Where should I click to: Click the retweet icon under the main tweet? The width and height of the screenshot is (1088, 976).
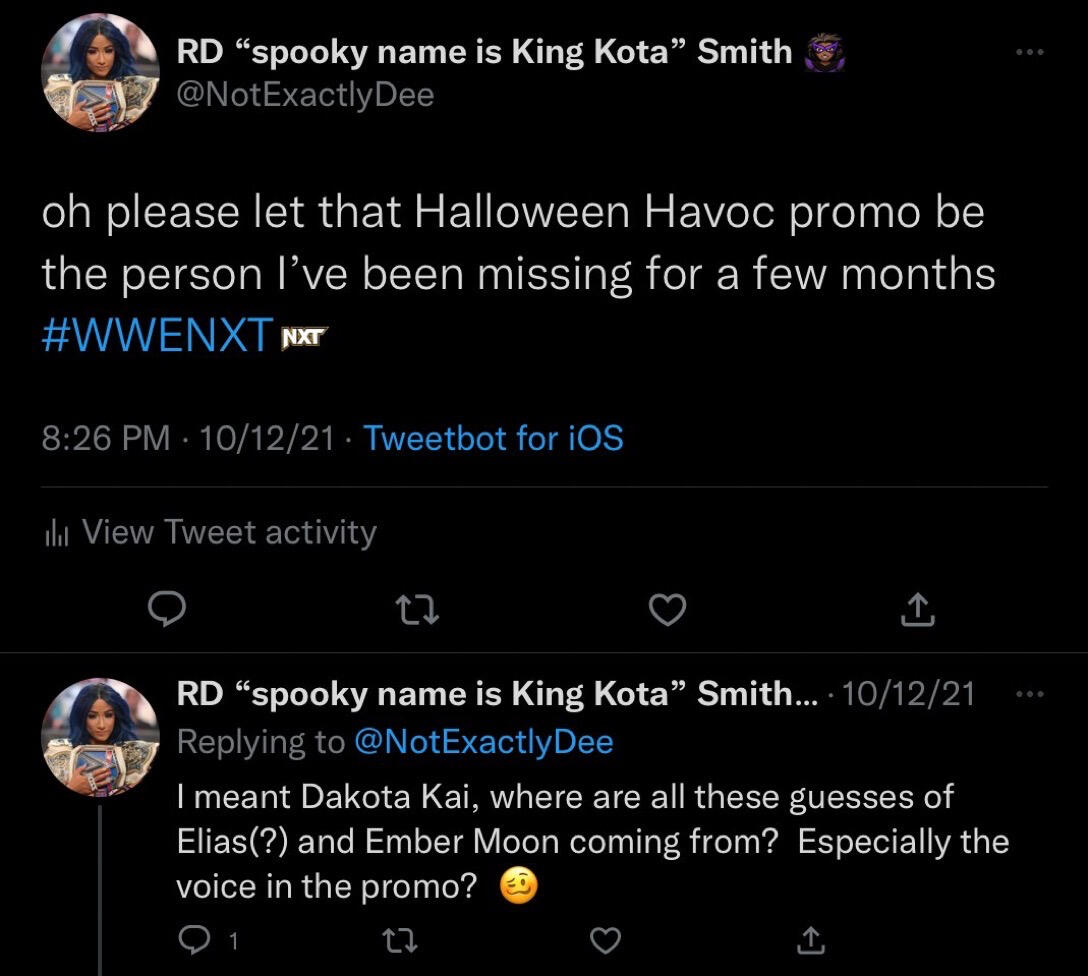[x=417, y=610]
